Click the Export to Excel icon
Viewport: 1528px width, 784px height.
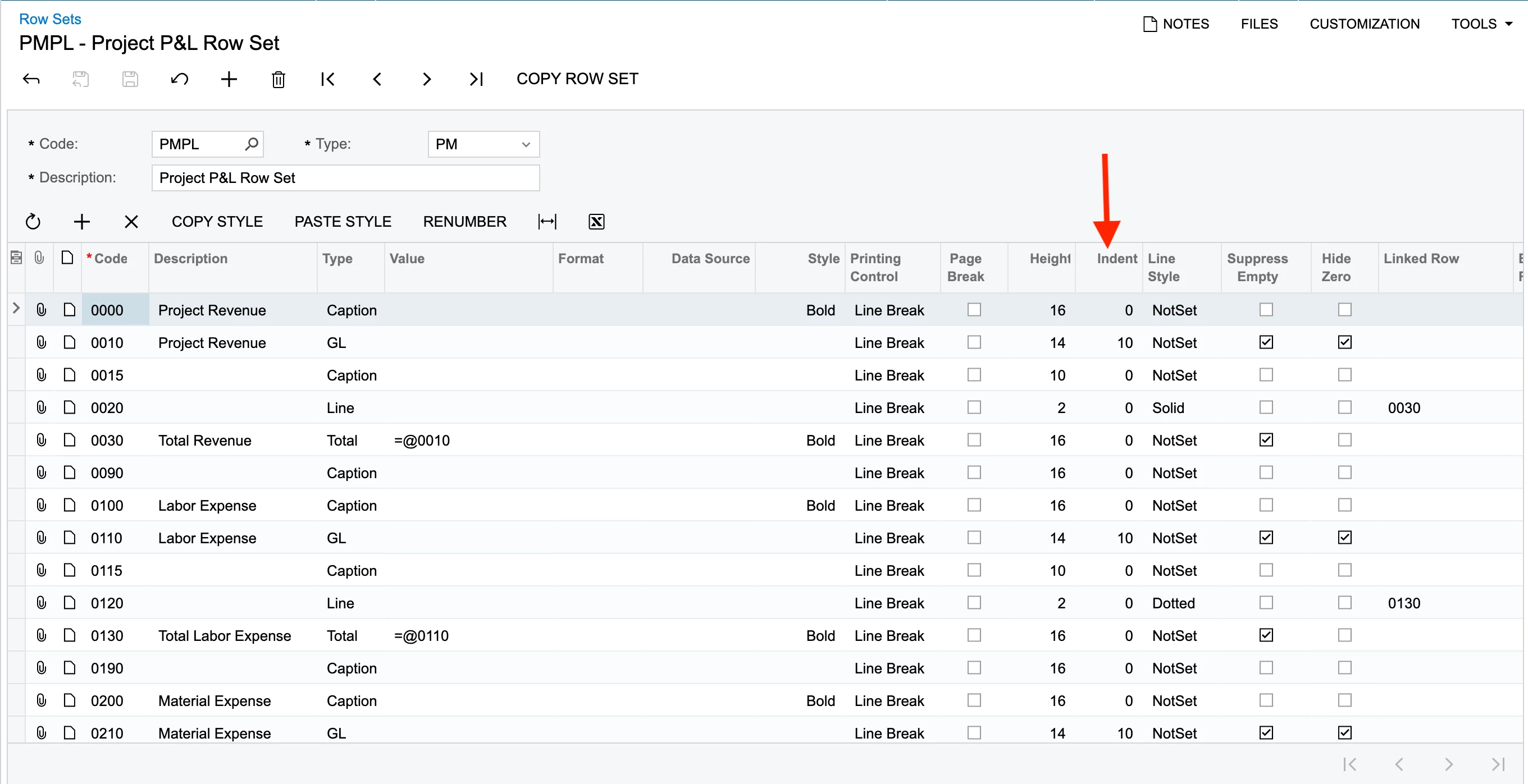click(596, 222)
